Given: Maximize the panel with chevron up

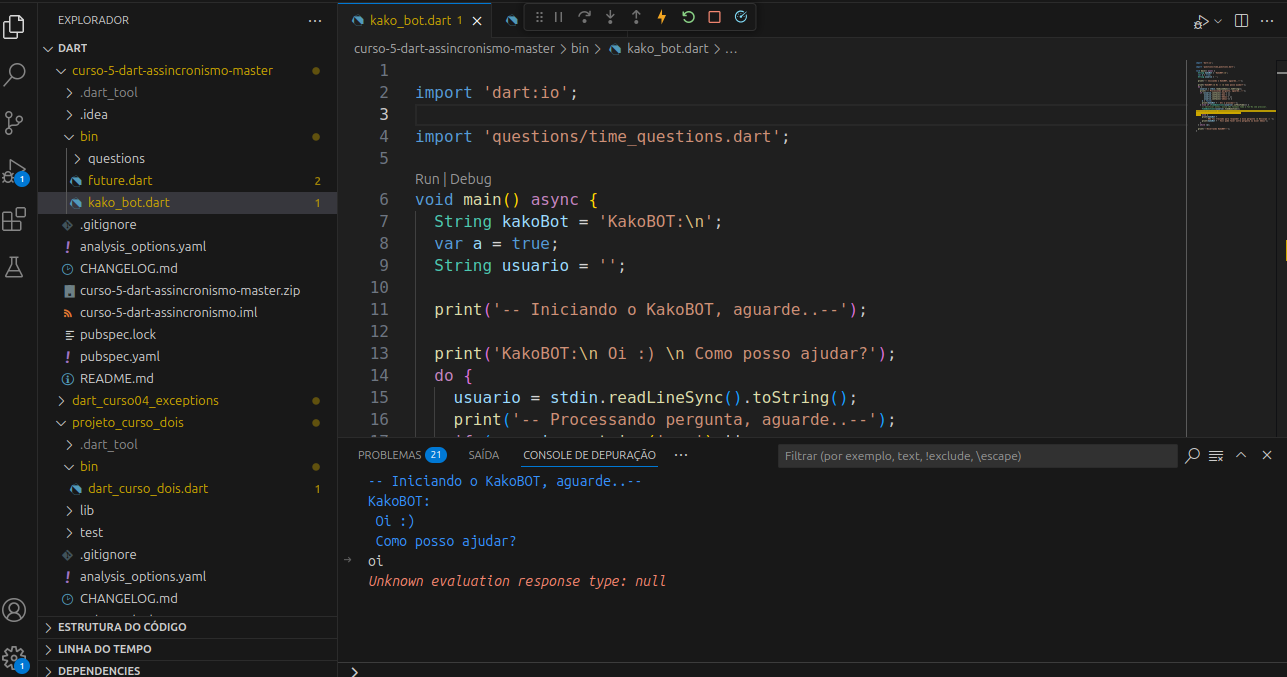Looking at the screenshot, I should 1241,455.
